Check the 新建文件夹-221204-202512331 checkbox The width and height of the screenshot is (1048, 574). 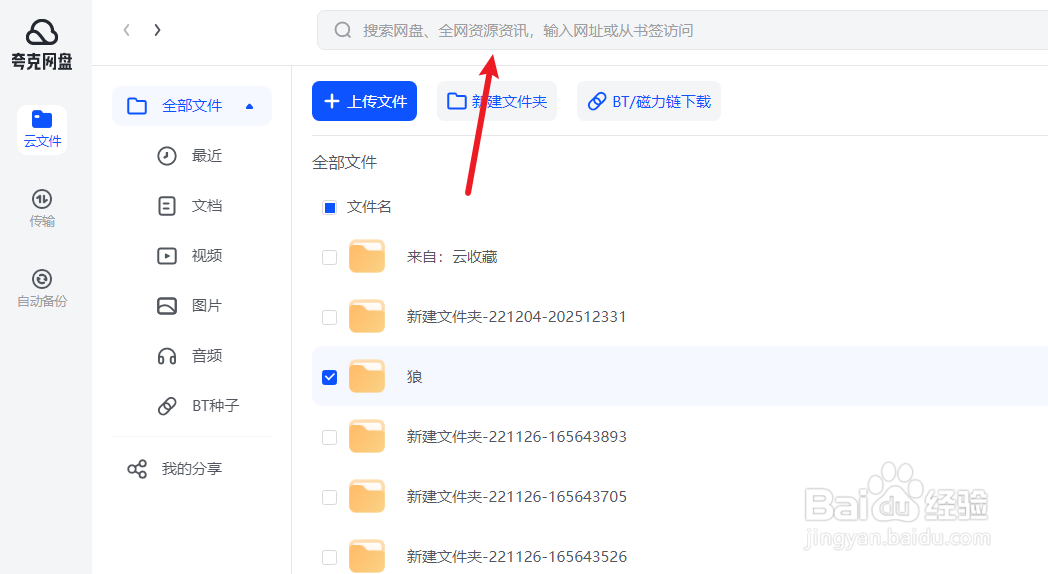(x=330, y=317)
